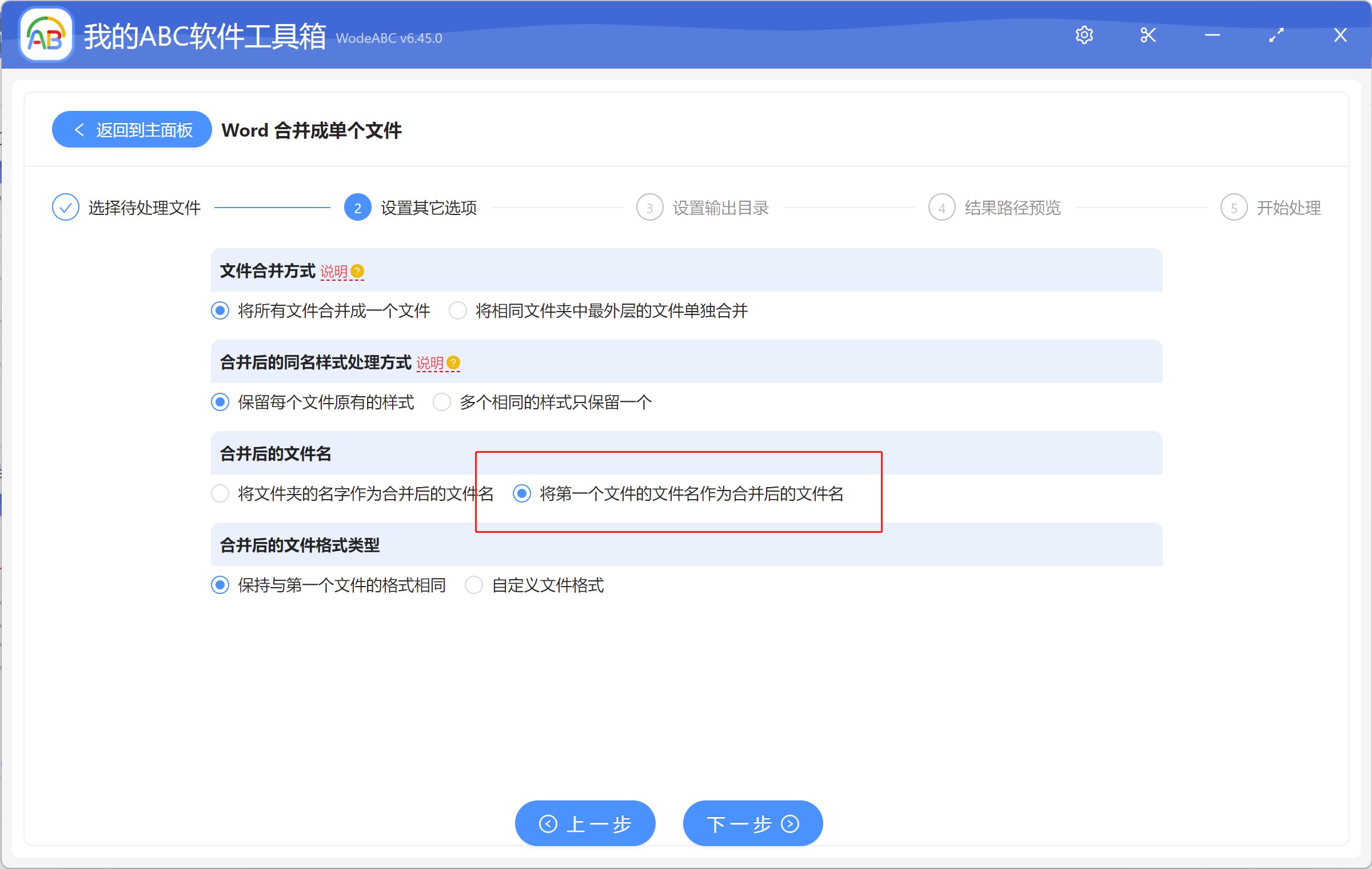Click the scissors screenshot icon in title bar
The image size is (1372, 869).
click(1148, 35)
